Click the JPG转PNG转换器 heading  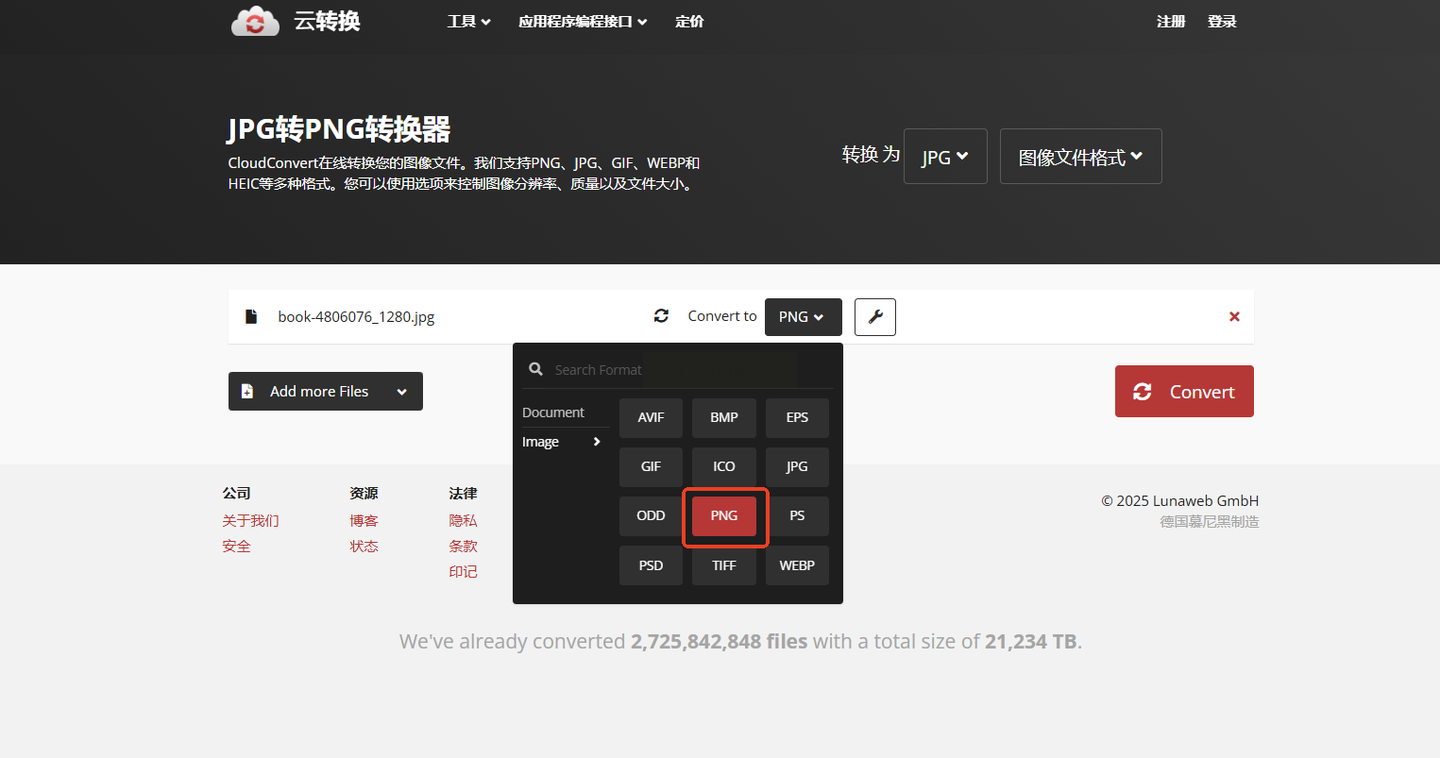(339, 129)
